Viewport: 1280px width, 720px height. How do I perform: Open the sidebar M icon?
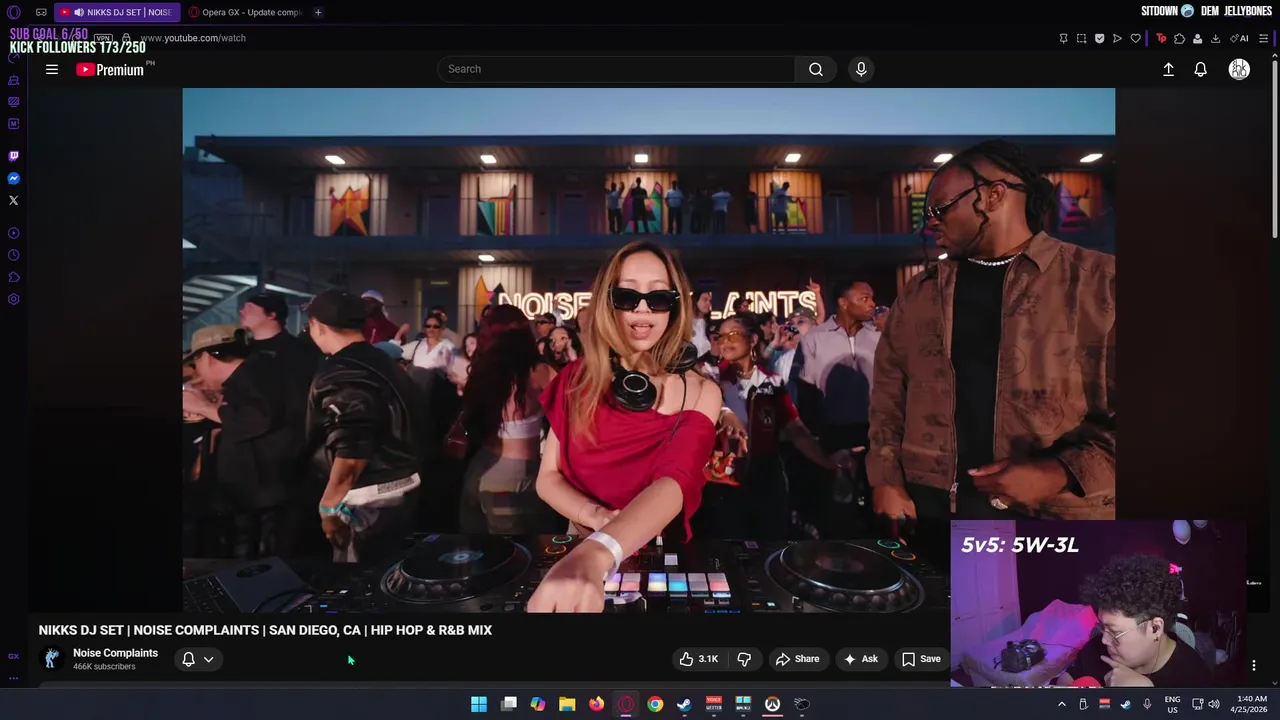pos(14,124)
